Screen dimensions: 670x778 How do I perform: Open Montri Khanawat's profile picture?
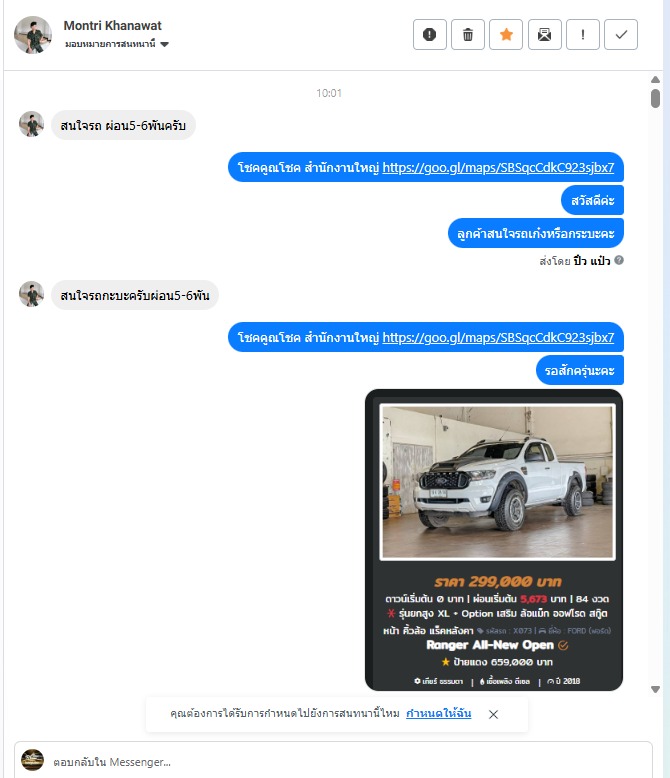[x=33, y=35]
